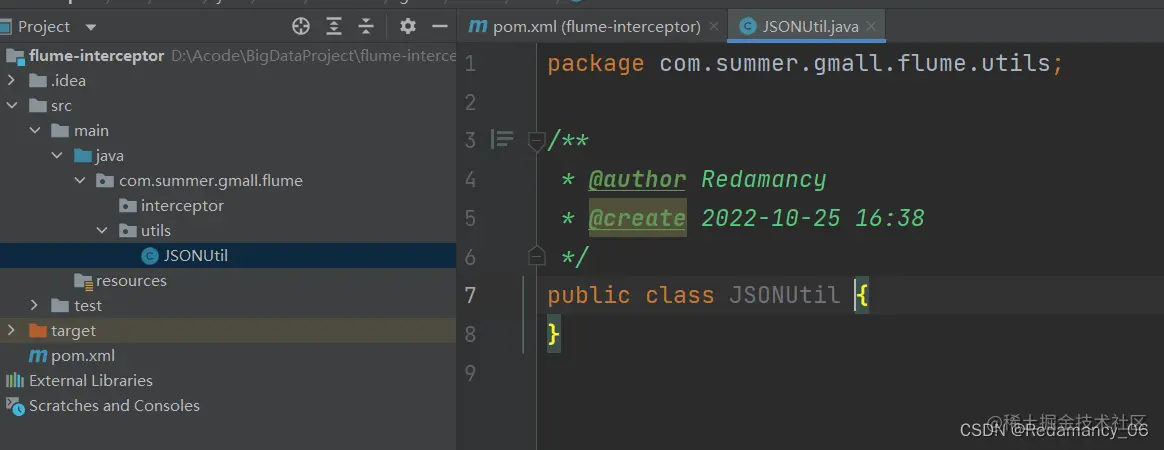Expand the target folder
Screen dimensions: 1164x450
11,330
